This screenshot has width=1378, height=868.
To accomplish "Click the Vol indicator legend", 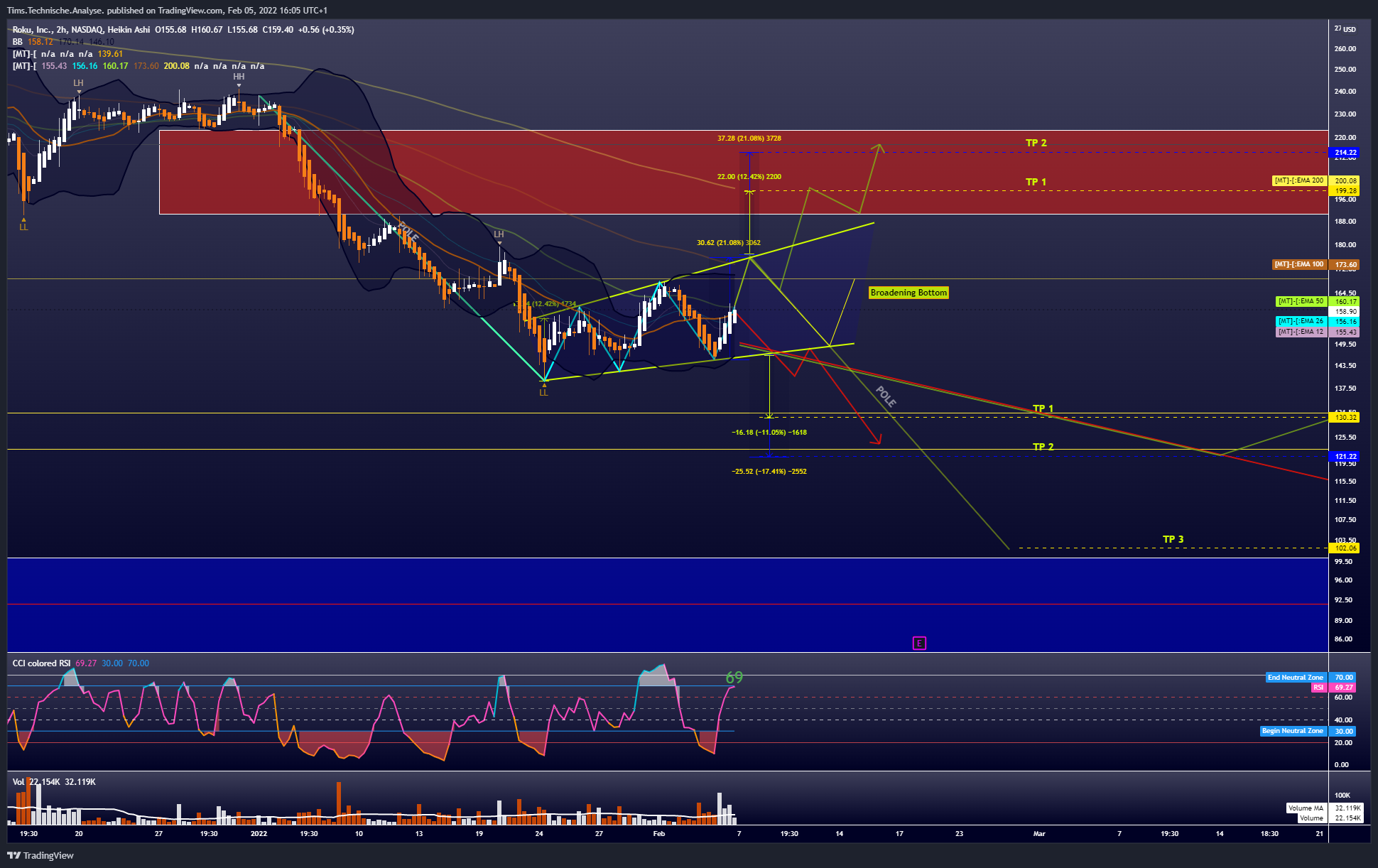I will (18, 782).
